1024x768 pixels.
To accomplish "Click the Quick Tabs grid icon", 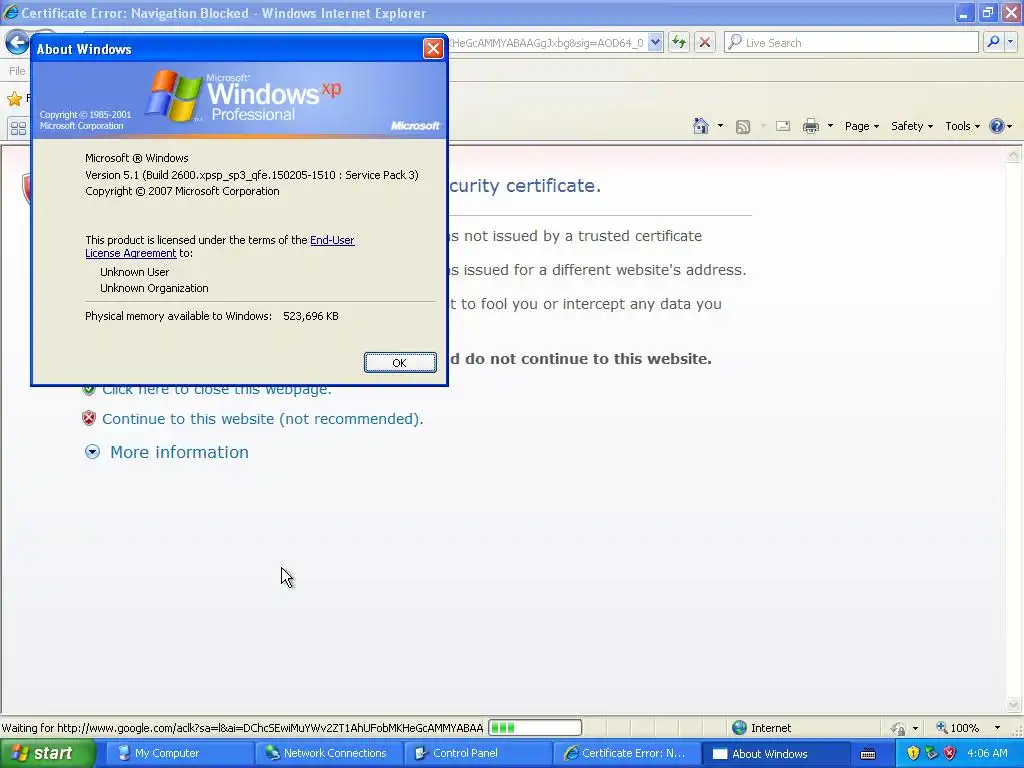I will click(18, 128).
